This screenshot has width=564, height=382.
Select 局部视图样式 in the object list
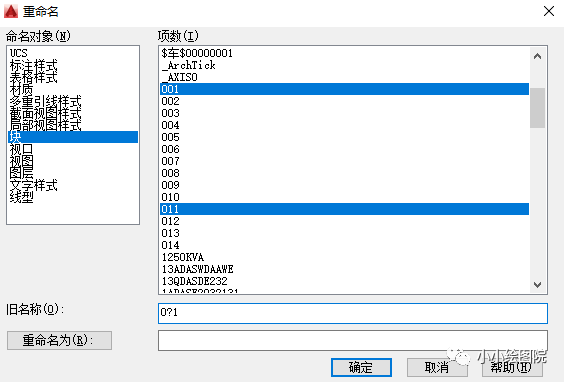[x=73, y=125]
